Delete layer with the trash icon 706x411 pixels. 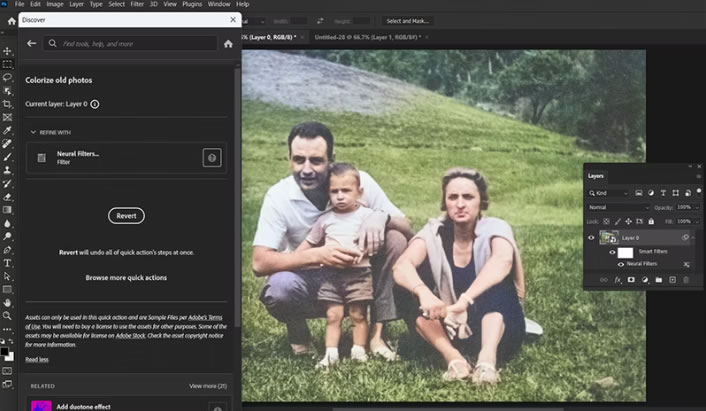pyautogui.click(x=686, y=280)
